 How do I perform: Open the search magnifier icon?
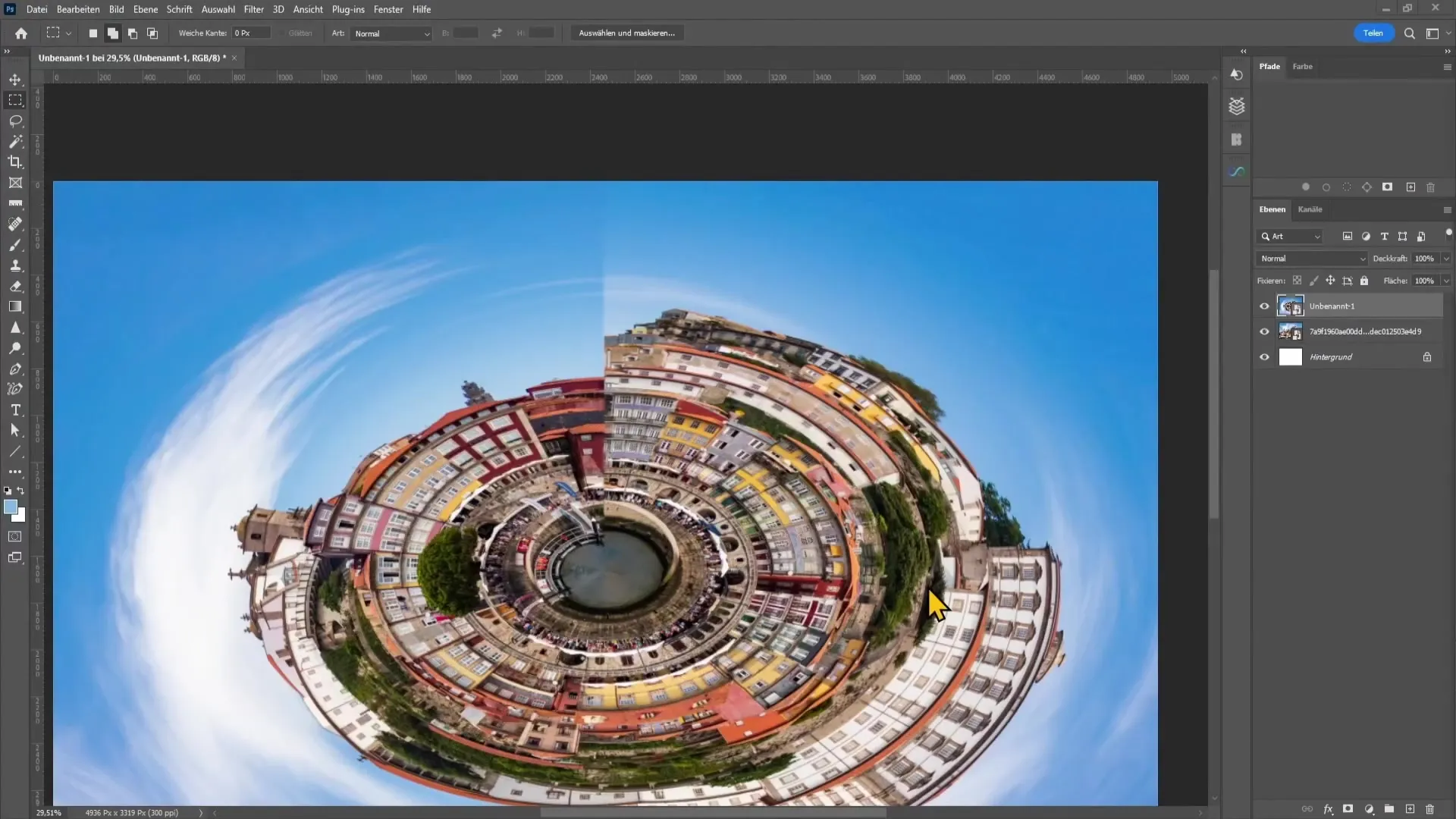(x=1409, y=33)
